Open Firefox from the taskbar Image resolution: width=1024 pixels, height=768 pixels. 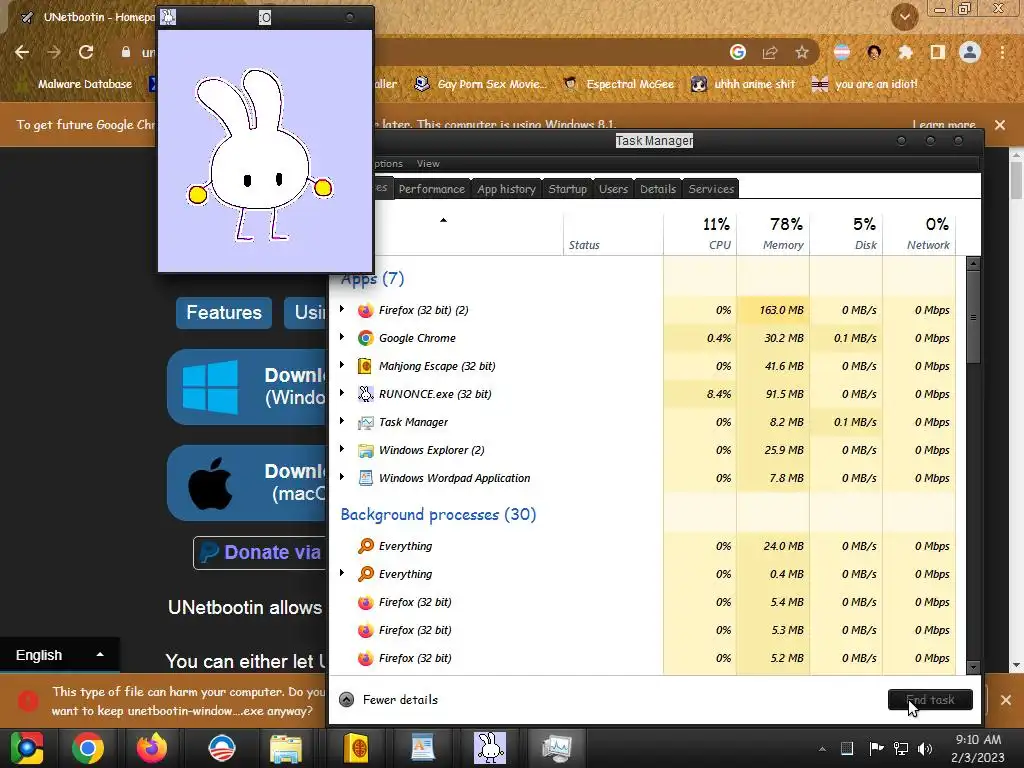152,748
